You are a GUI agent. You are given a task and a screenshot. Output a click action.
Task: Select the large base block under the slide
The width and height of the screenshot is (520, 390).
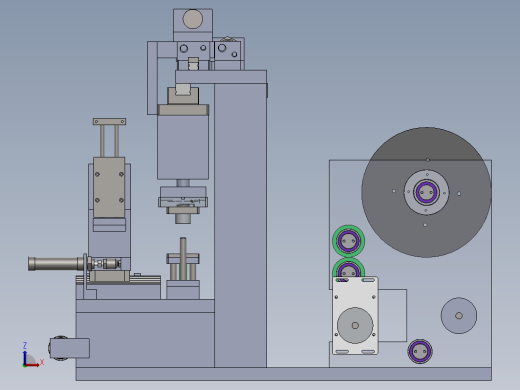[145, 340]
